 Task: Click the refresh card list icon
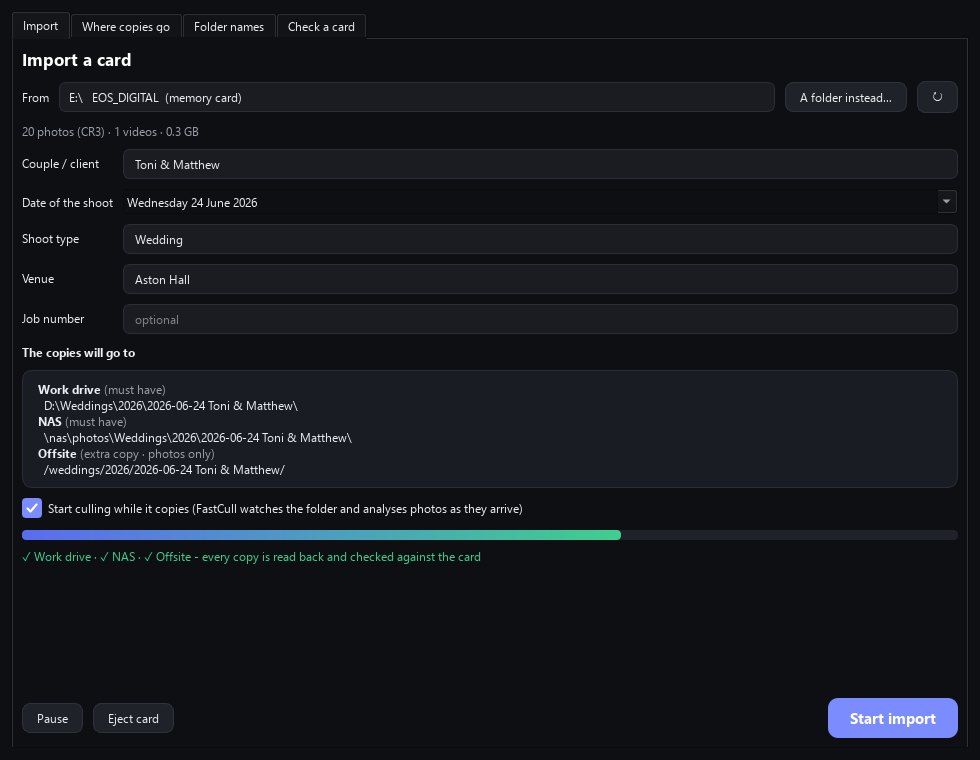click(937, 97)
